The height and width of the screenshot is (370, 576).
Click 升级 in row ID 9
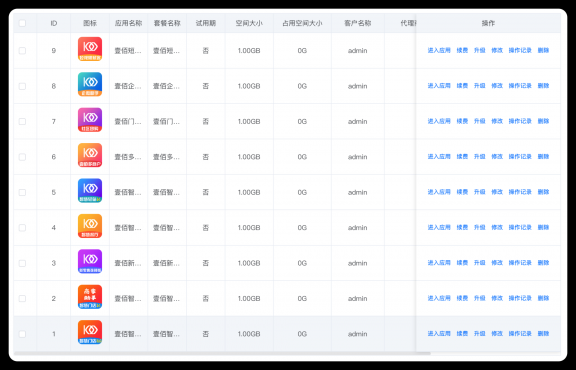point(480,50)
